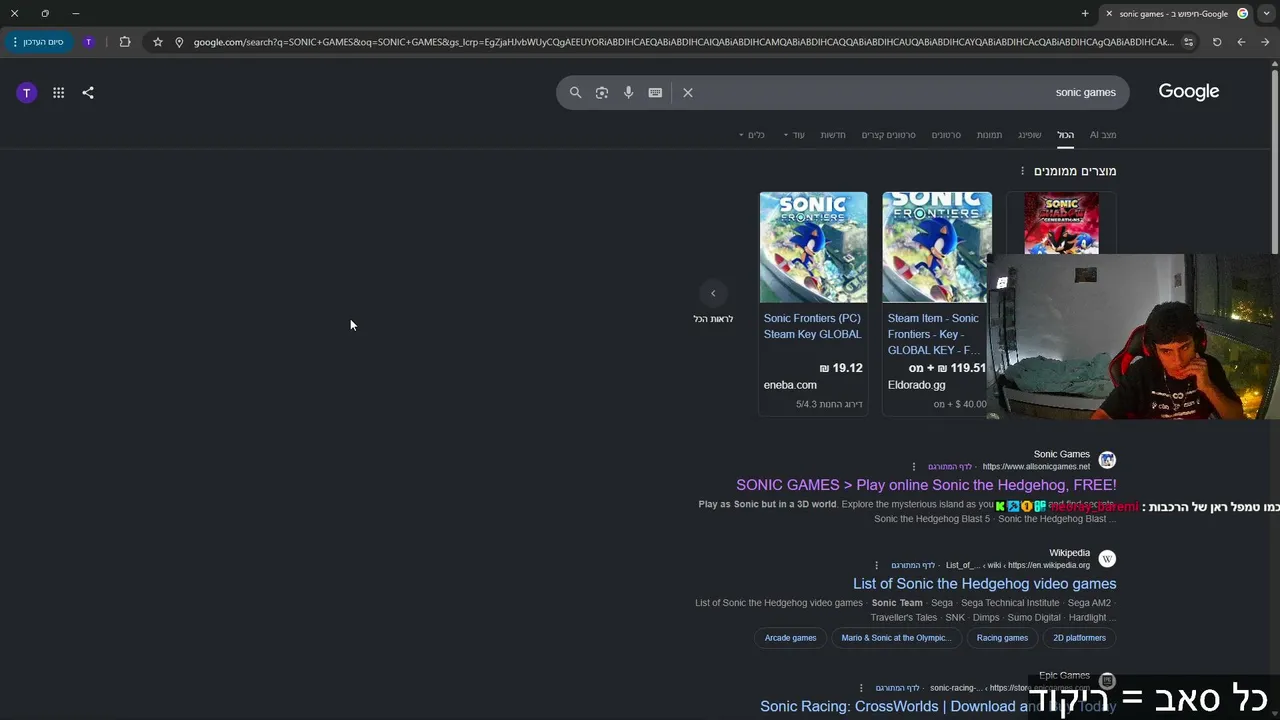Open the site settings tune icon in address bar
This screenshot has height=720, width=1280.
[x=1188, y=42]
